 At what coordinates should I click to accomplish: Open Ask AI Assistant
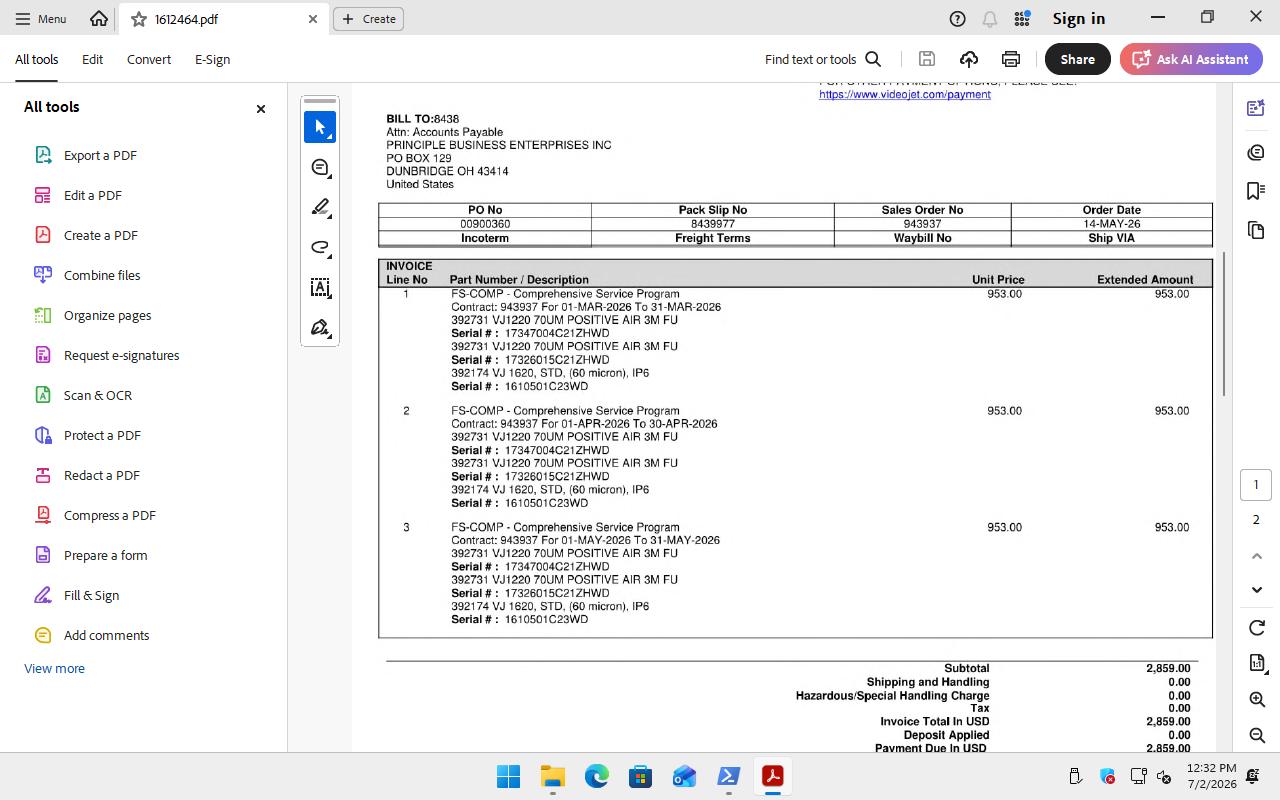click(x=1191, y=59)
